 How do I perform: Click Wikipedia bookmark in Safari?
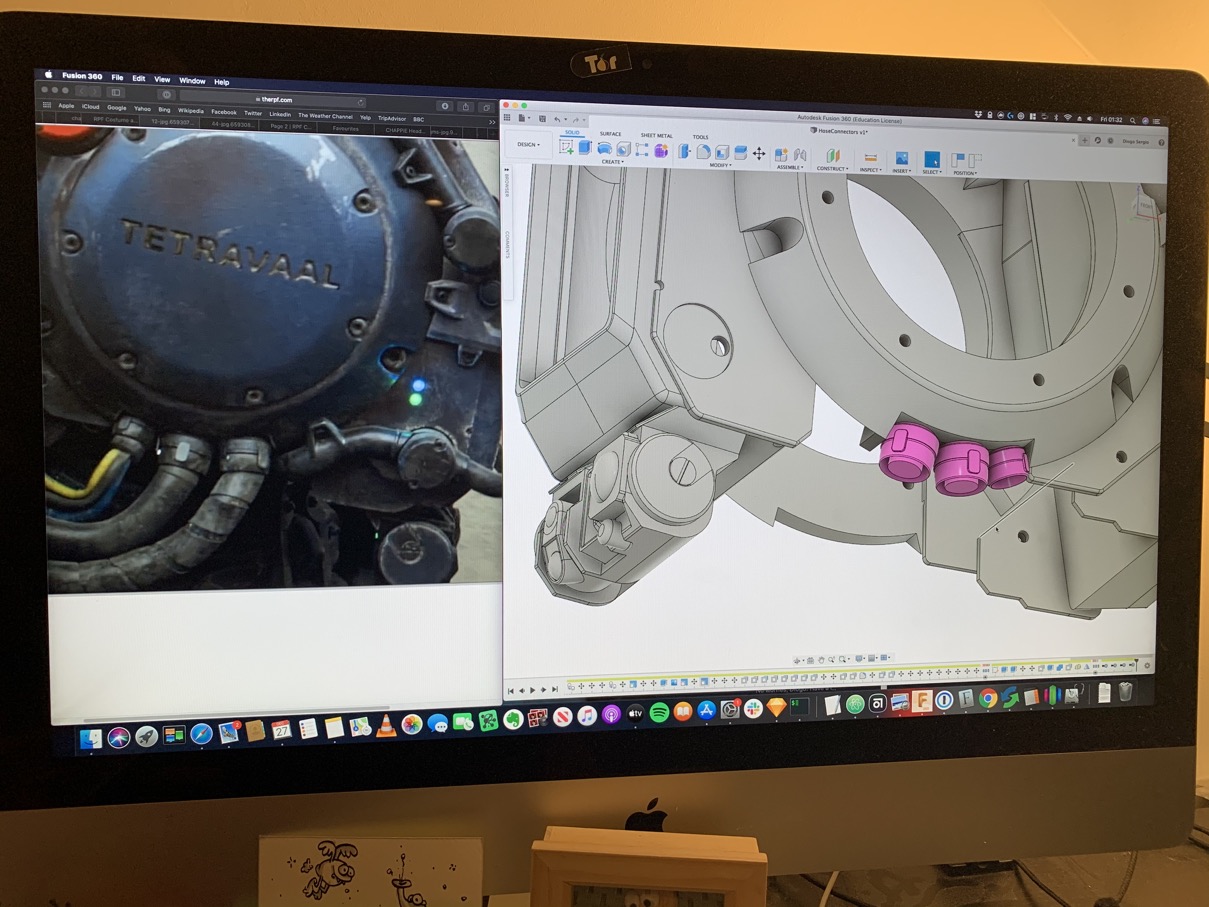point(191,111)
